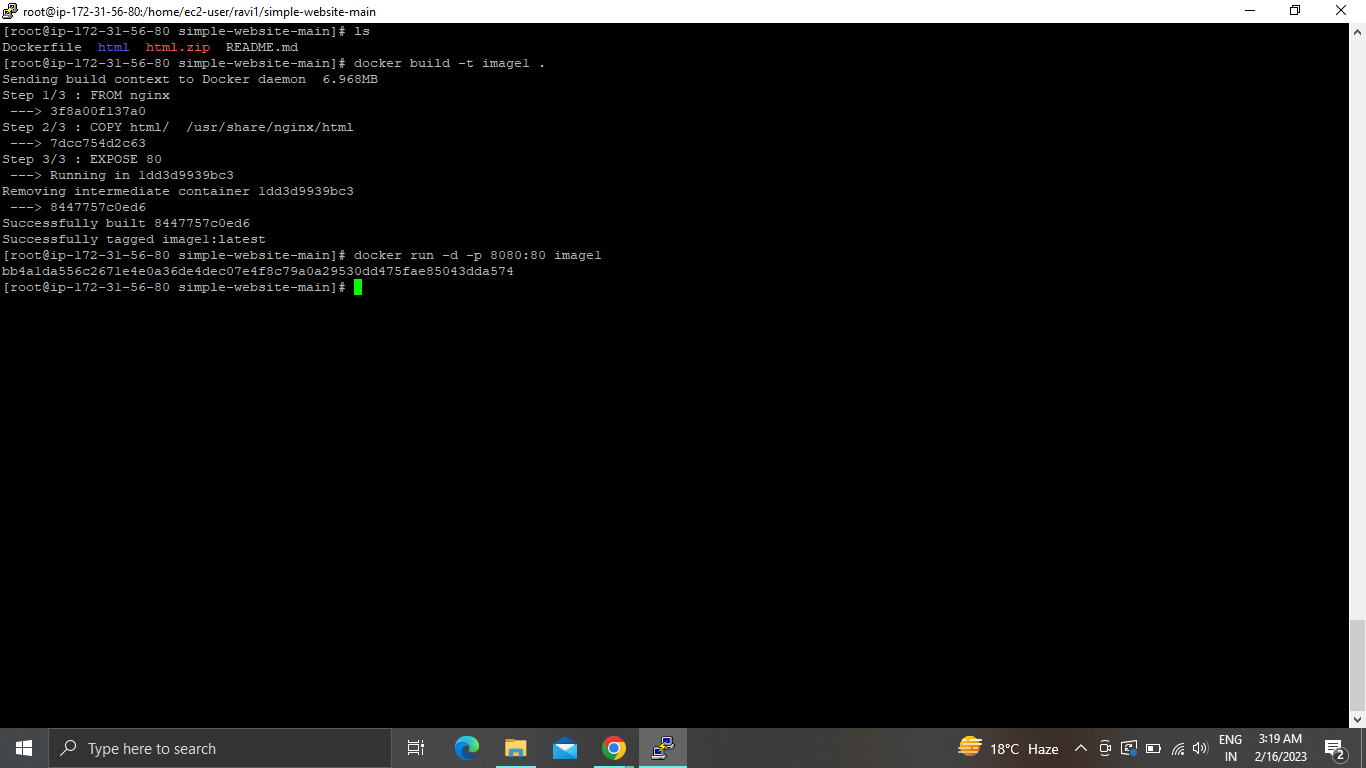Image resolution: width=1366 pixels, height=768 pixels.
Task: Open the Mail app from taskbar
Action: click(x=565, y=748)
